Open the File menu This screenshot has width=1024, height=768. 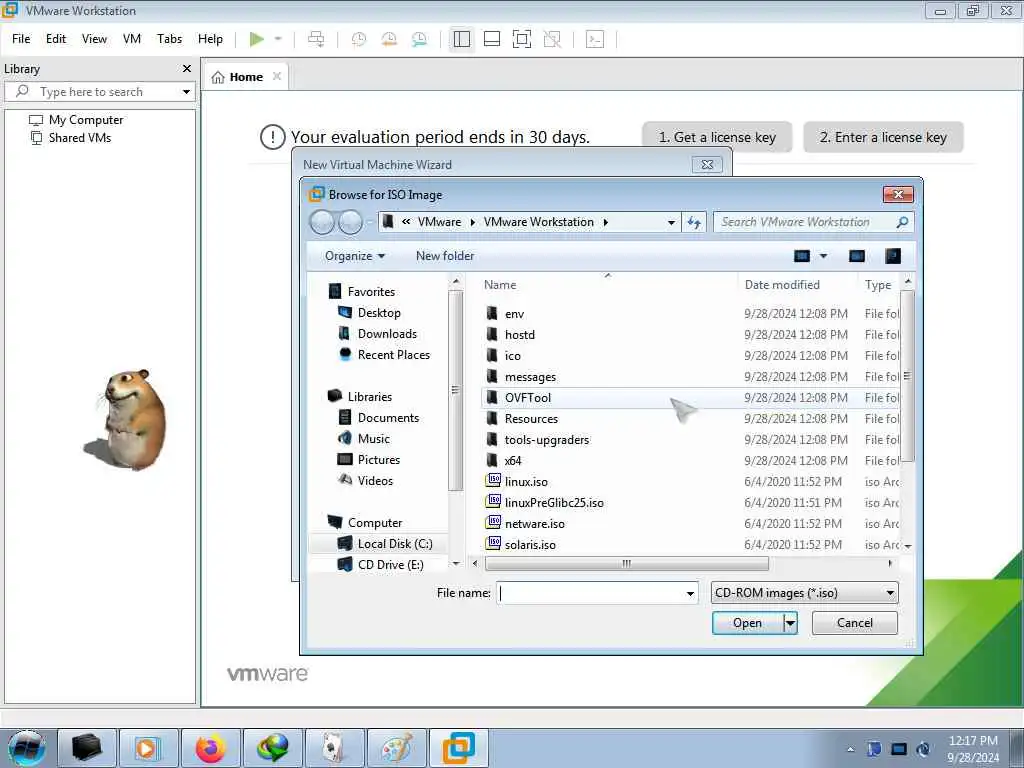tap(21, 39)
